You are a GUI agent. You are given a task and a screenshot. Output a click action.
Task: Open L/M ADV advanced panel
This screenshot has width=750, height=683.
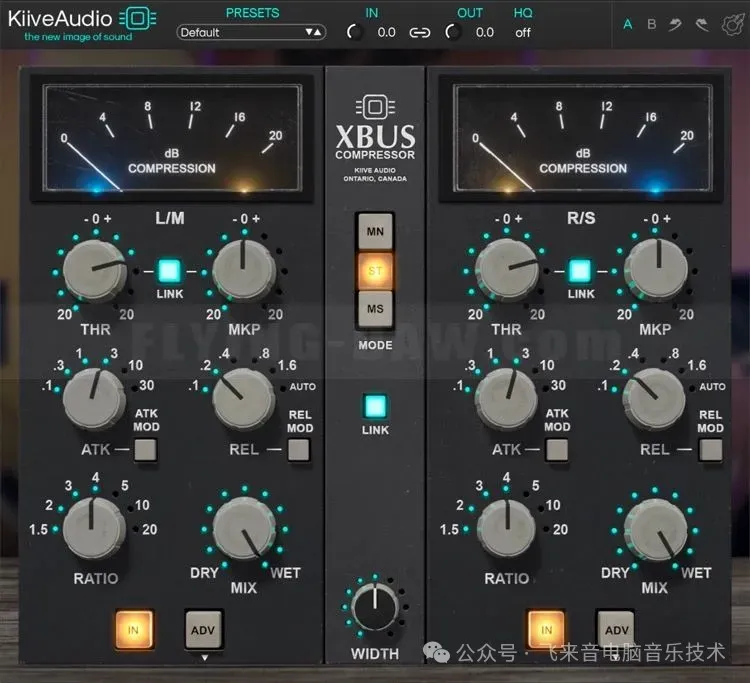pyautogui.click(x=203, y=630)
